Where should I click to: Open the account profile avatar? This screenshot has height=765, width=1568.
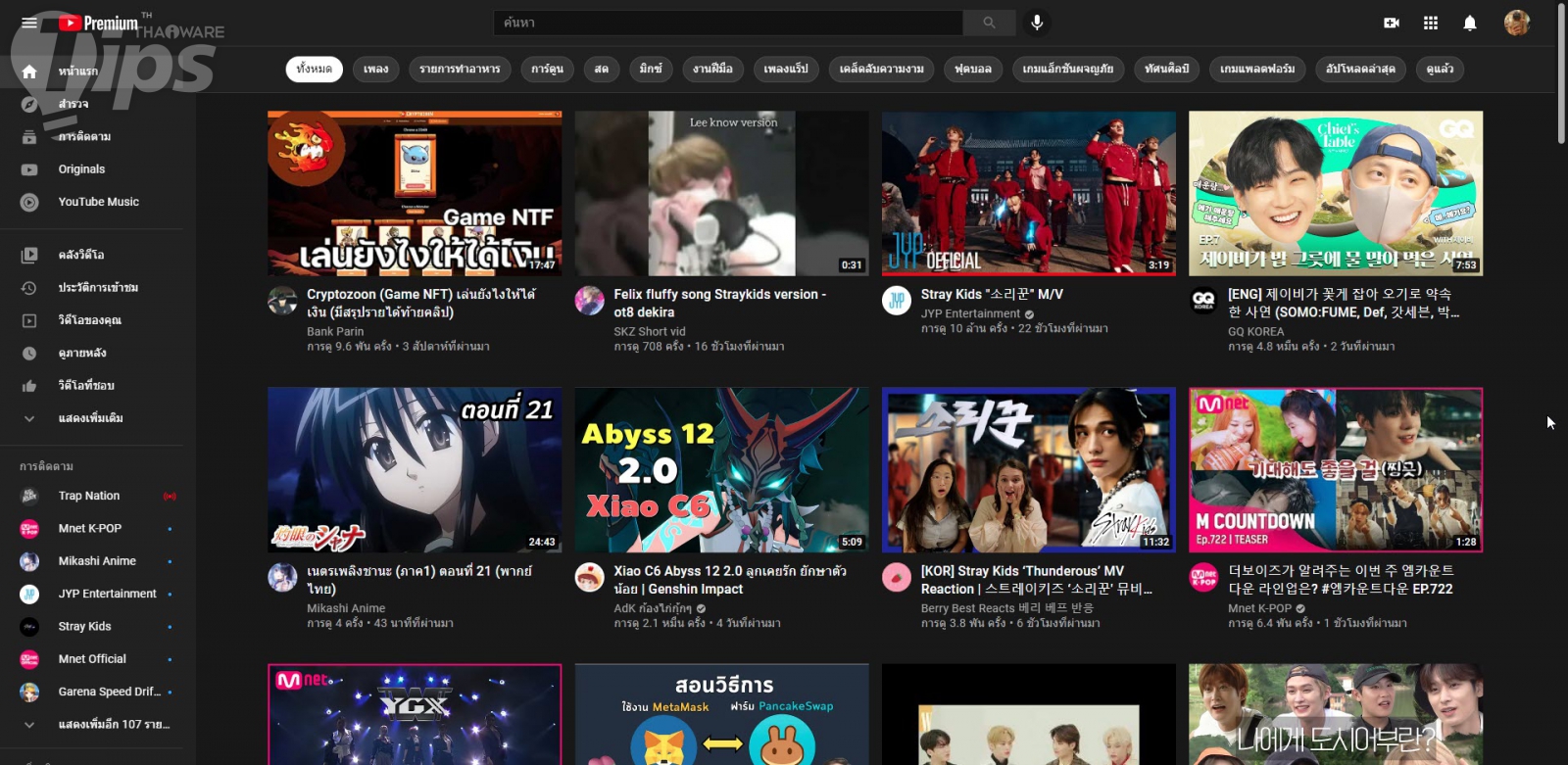(1517, 23)
